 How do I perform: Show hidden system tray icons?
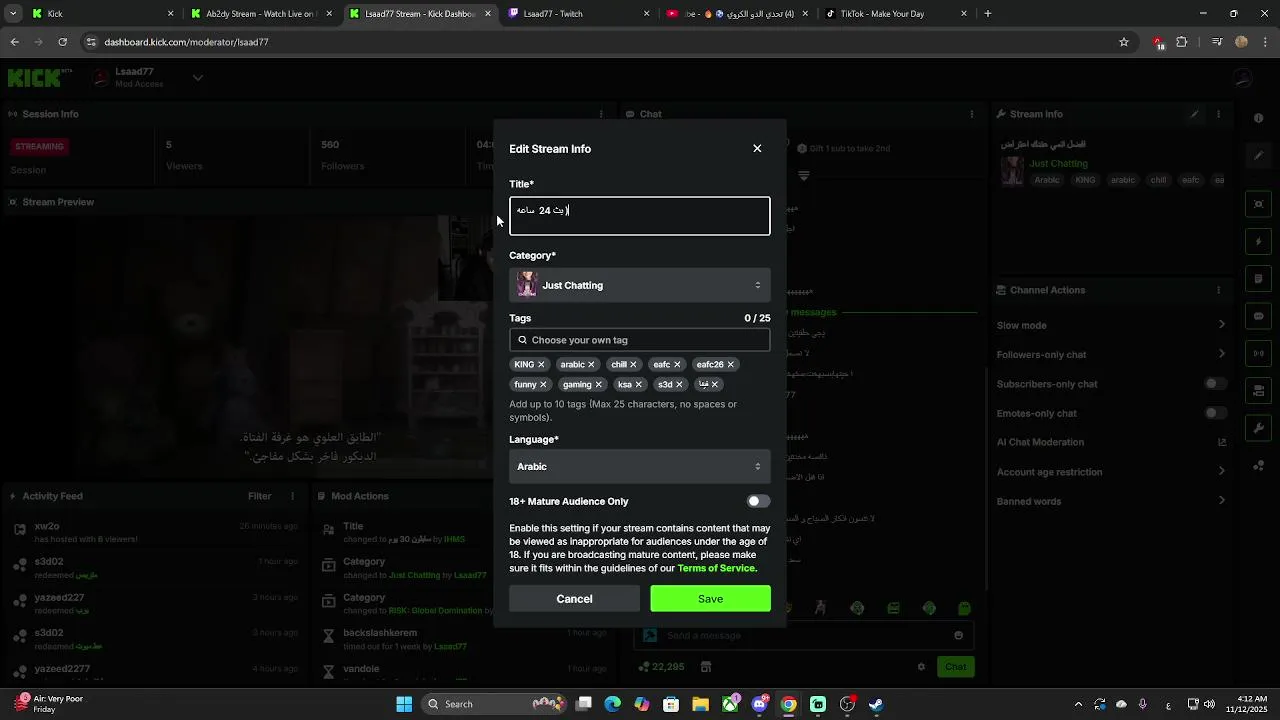(1078, 704)
